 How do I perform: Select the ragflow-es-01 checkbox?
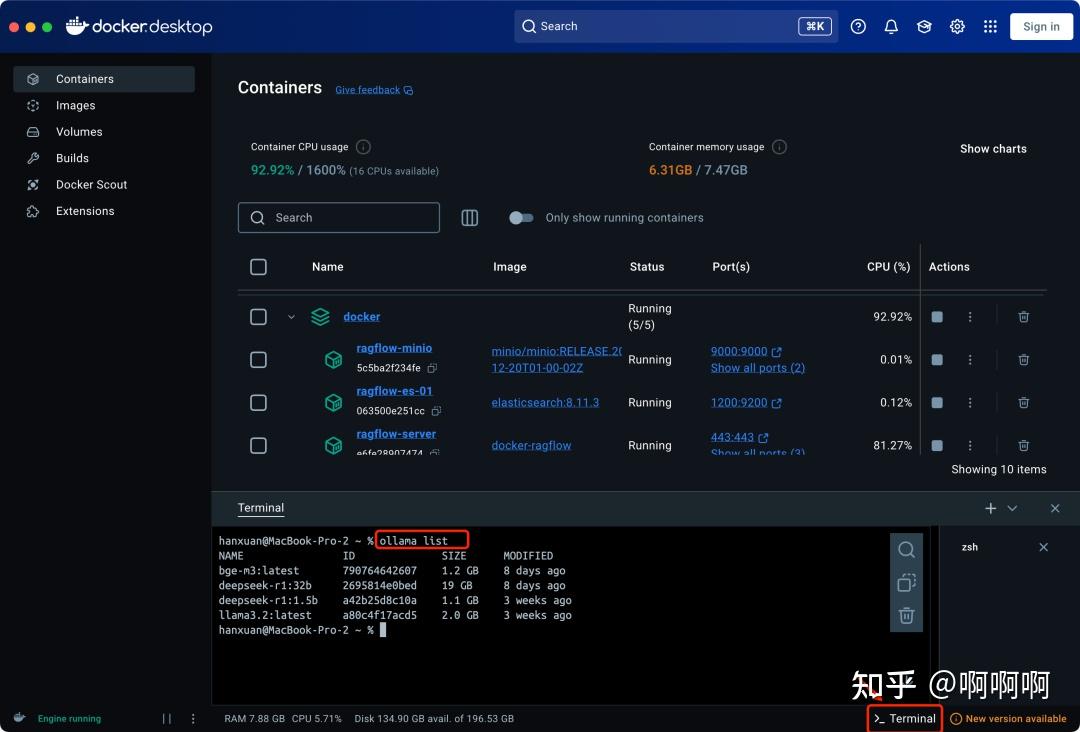[x=258, y=402]
